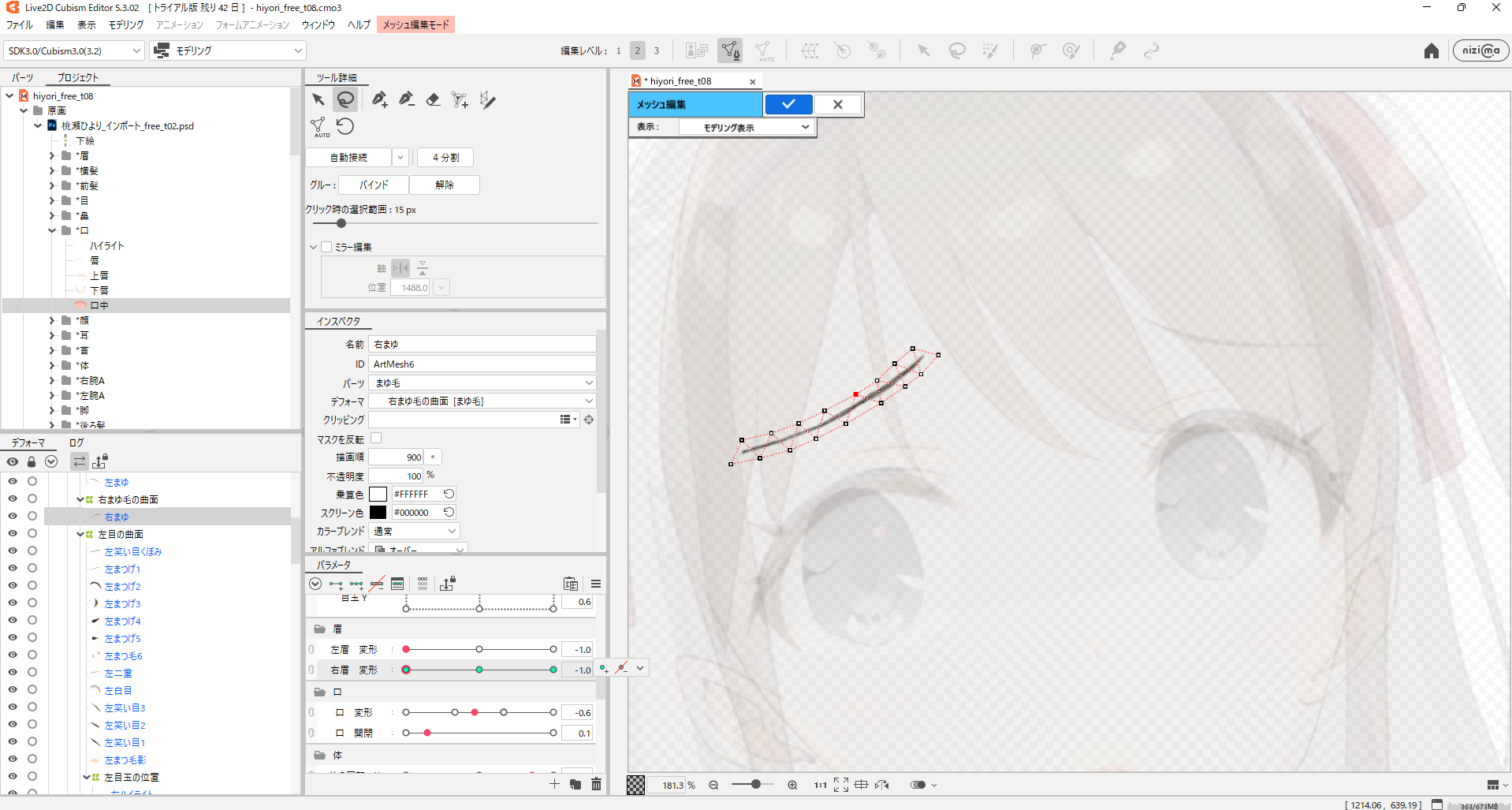Cancel mesh edit with the X button
Screen dimensions: 1512x810
click(838, 104)
